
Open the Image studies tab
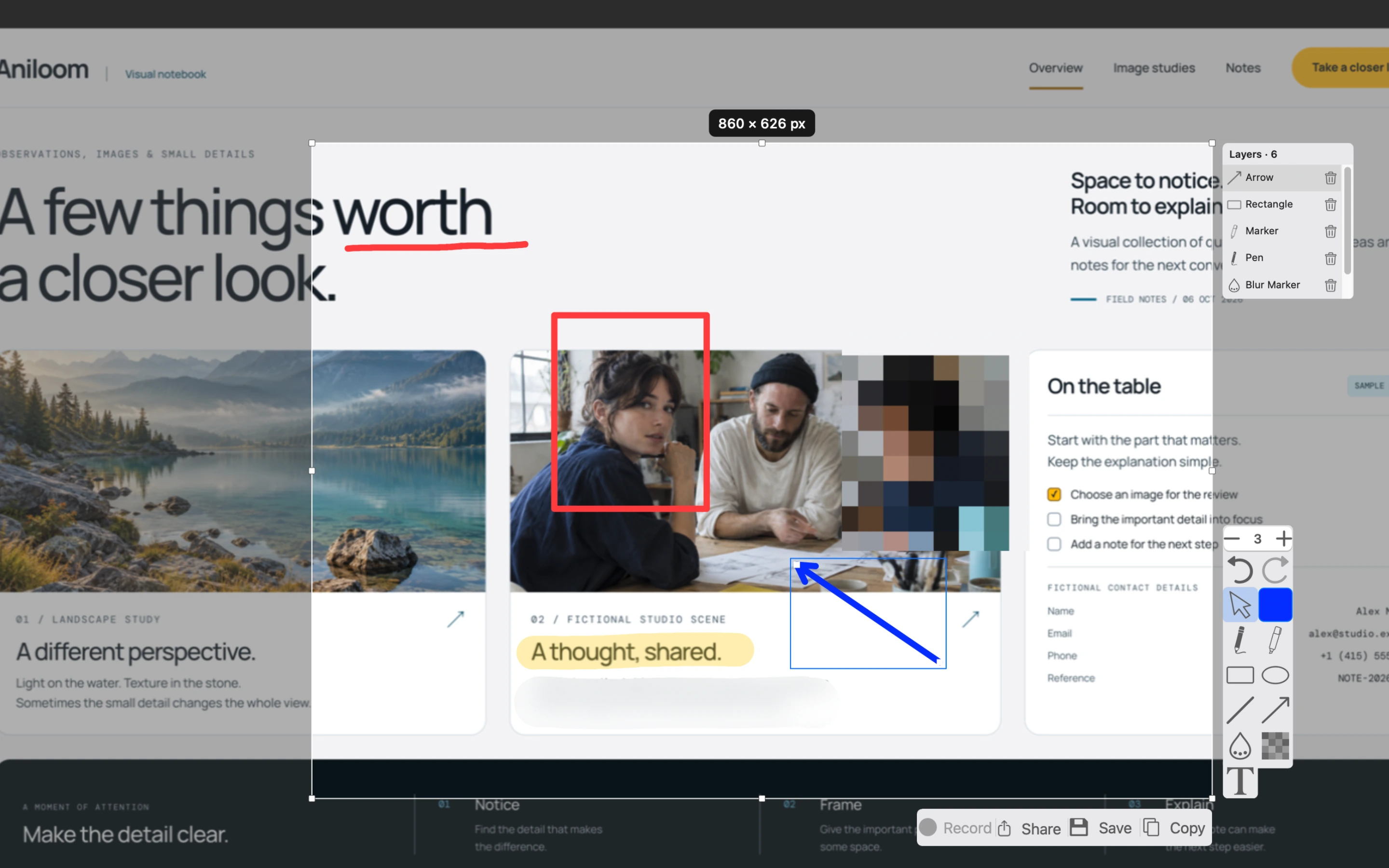tap(1154, 68)
